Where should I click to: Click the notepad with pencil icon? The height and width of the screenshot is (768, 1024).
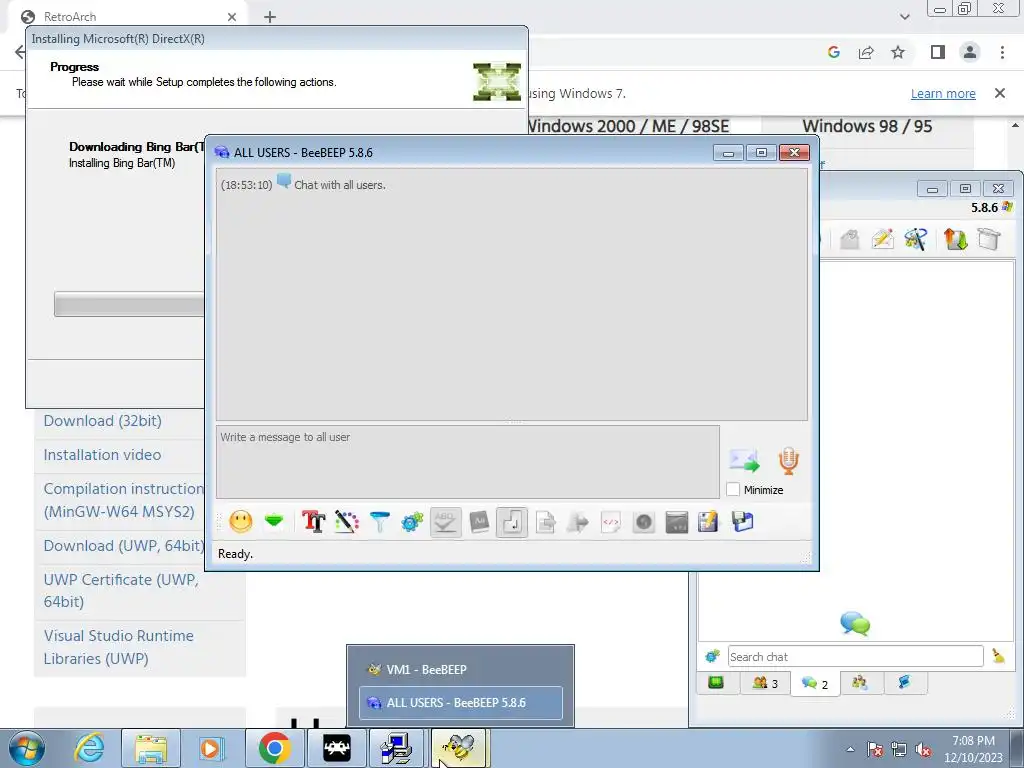(x=709, y=522)
